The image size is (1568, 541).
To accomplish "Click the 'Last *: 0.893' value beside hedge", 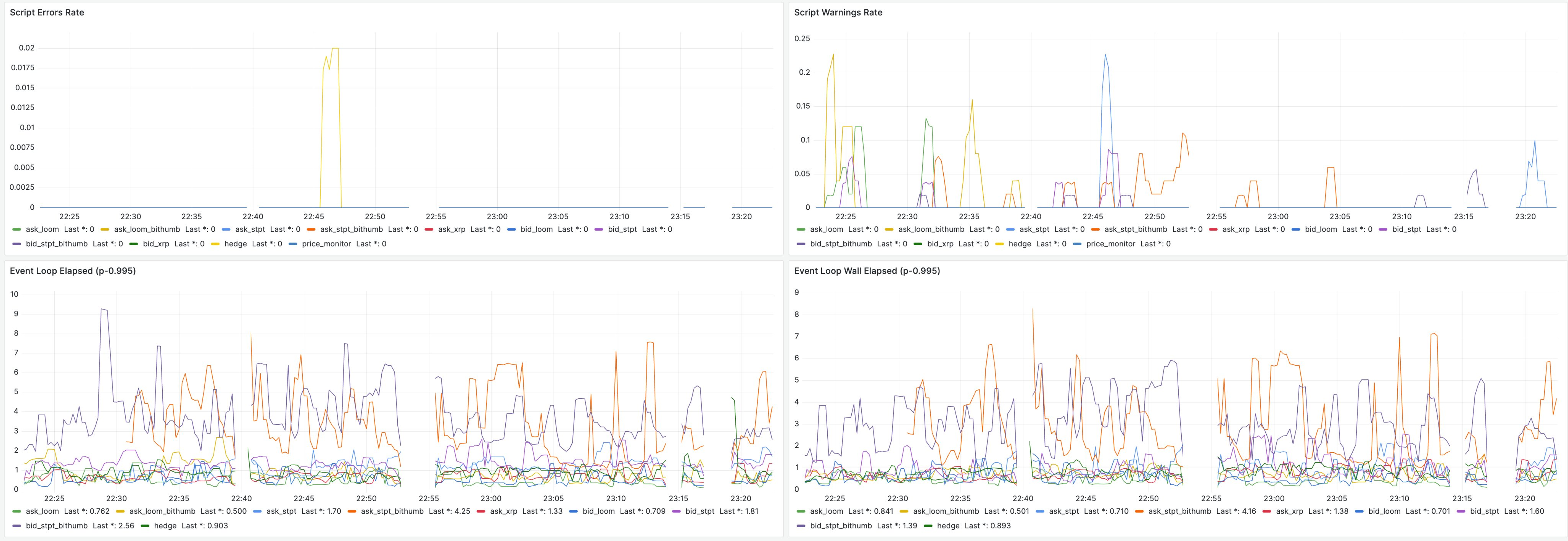I will (x=988, y=526).
